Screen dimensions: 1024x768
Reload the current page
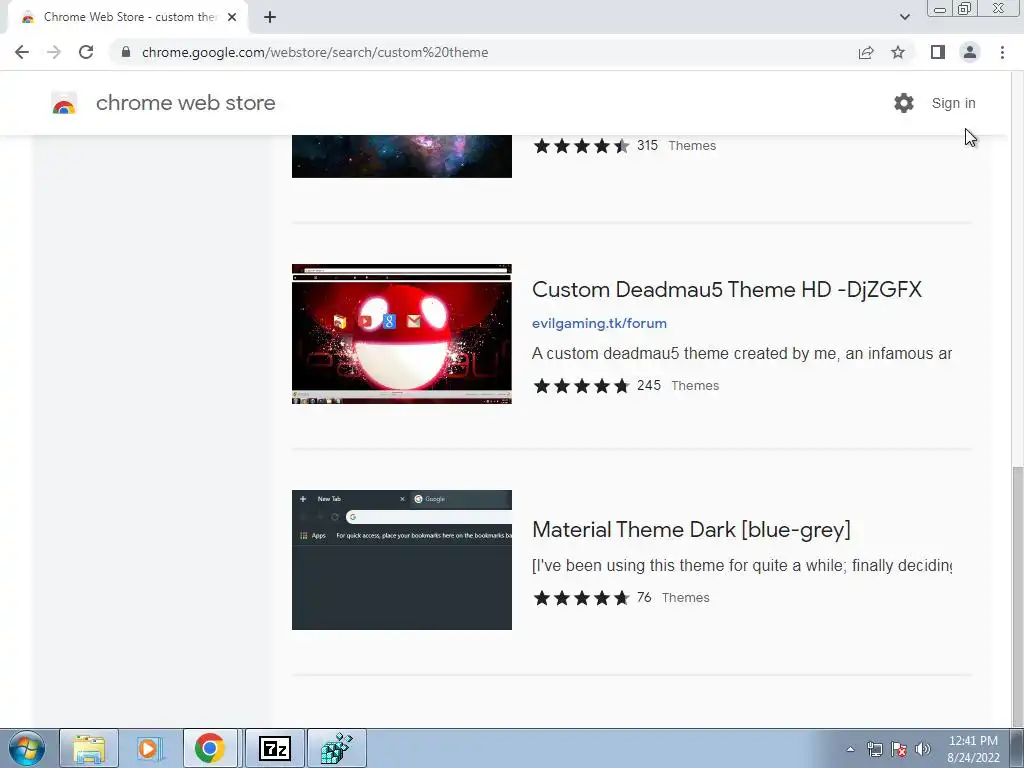86,52
